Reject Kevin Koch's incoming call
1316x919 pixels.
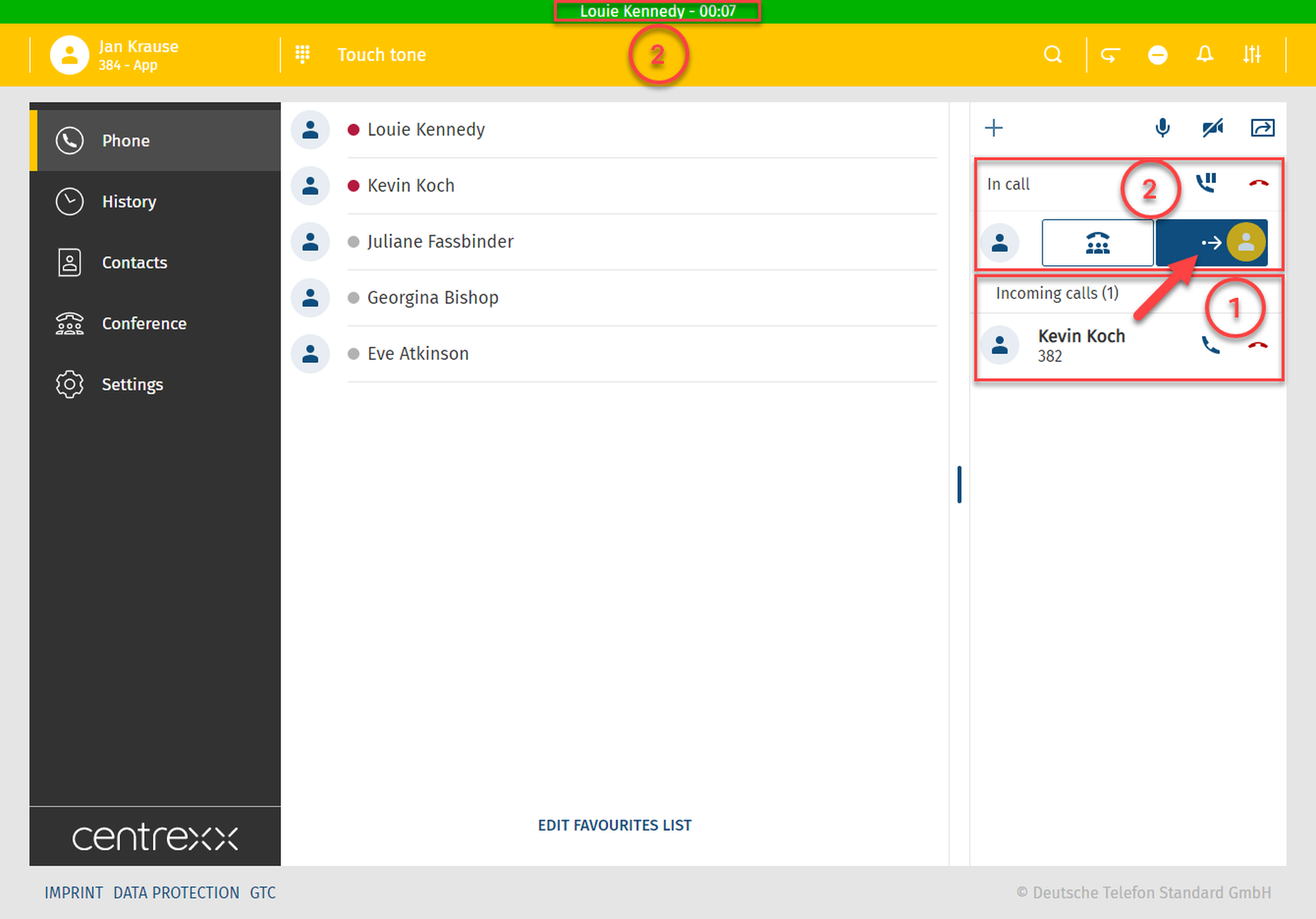click(x=1257, y=345)
